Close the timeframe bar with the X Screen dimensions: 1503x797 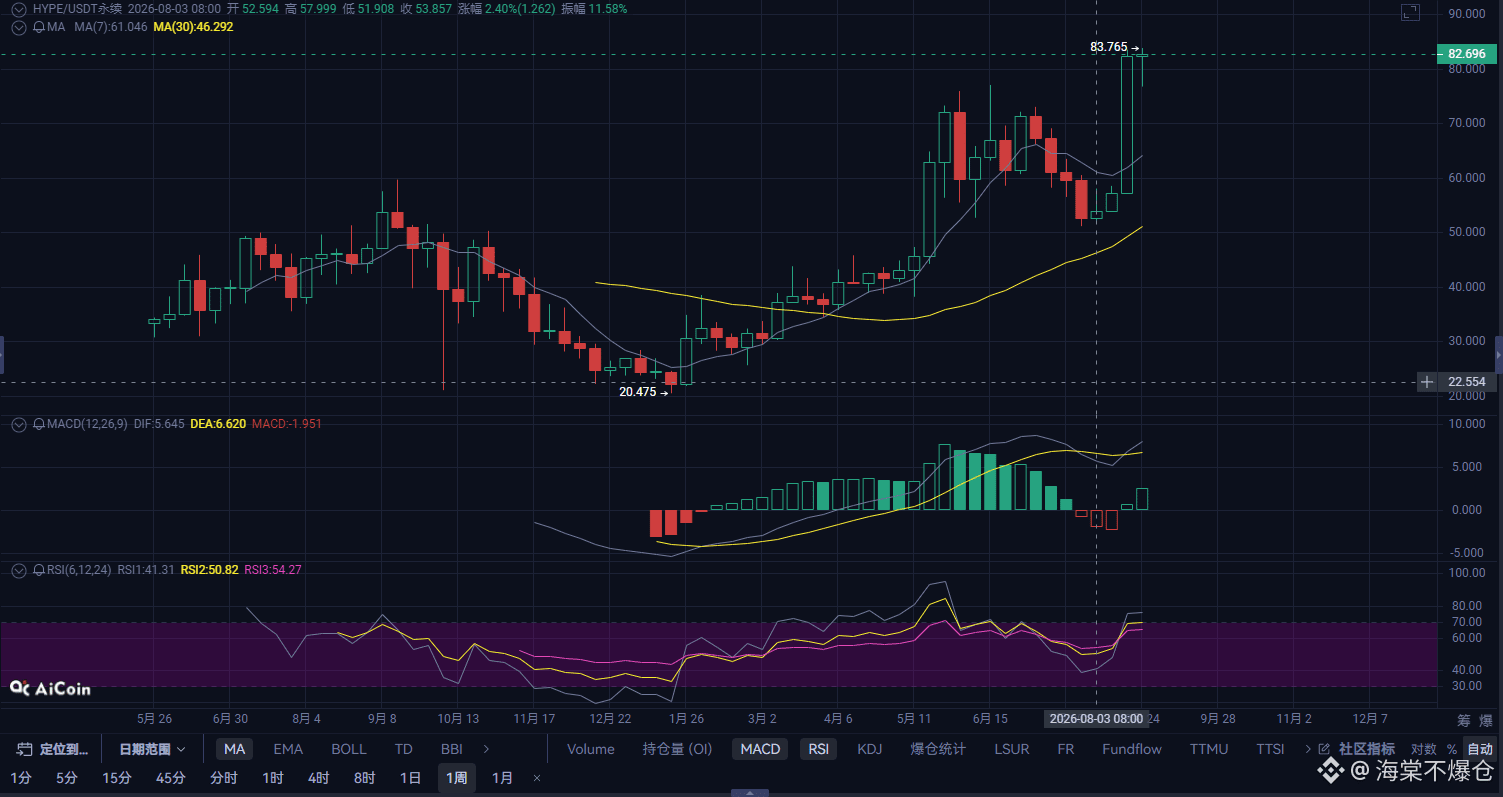click(x=537, y=778)
